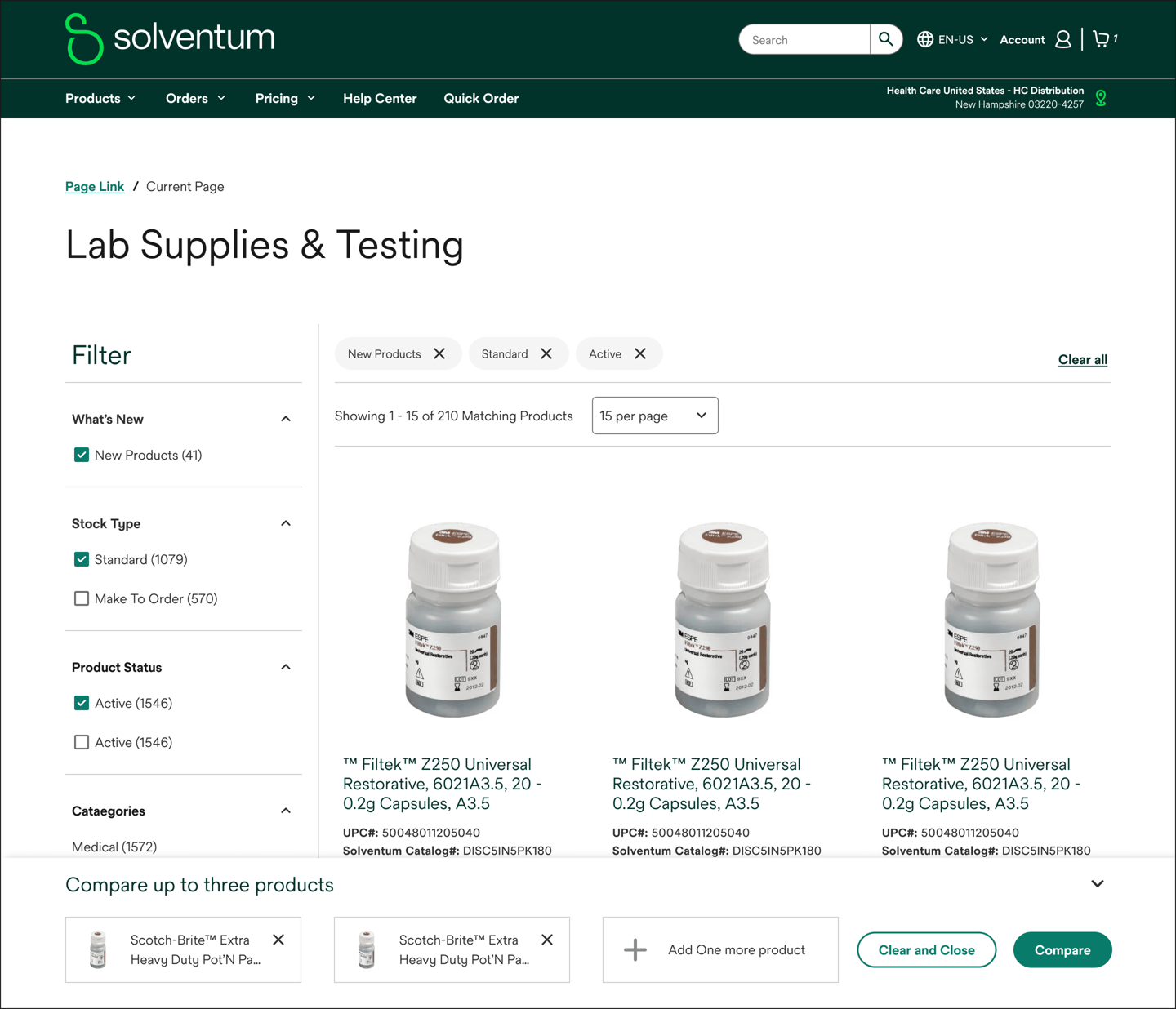This screenshot has width=1176, height=1009.
Task: Click the Lab Supplies & Testing heading
Action: [x=265, y=245]
